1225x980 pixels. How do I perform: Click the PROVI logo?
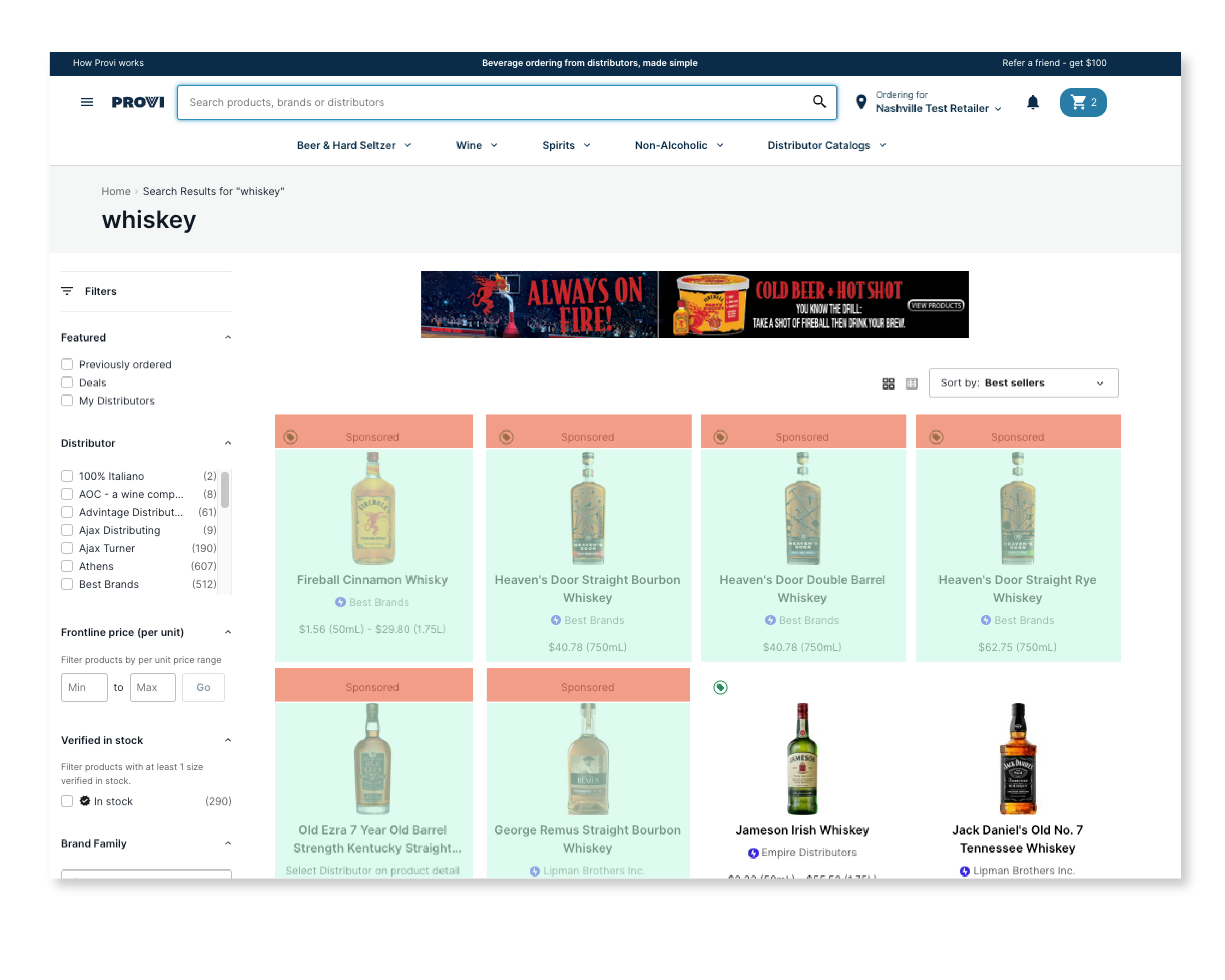pyautogui.click(x=138, y=102)
